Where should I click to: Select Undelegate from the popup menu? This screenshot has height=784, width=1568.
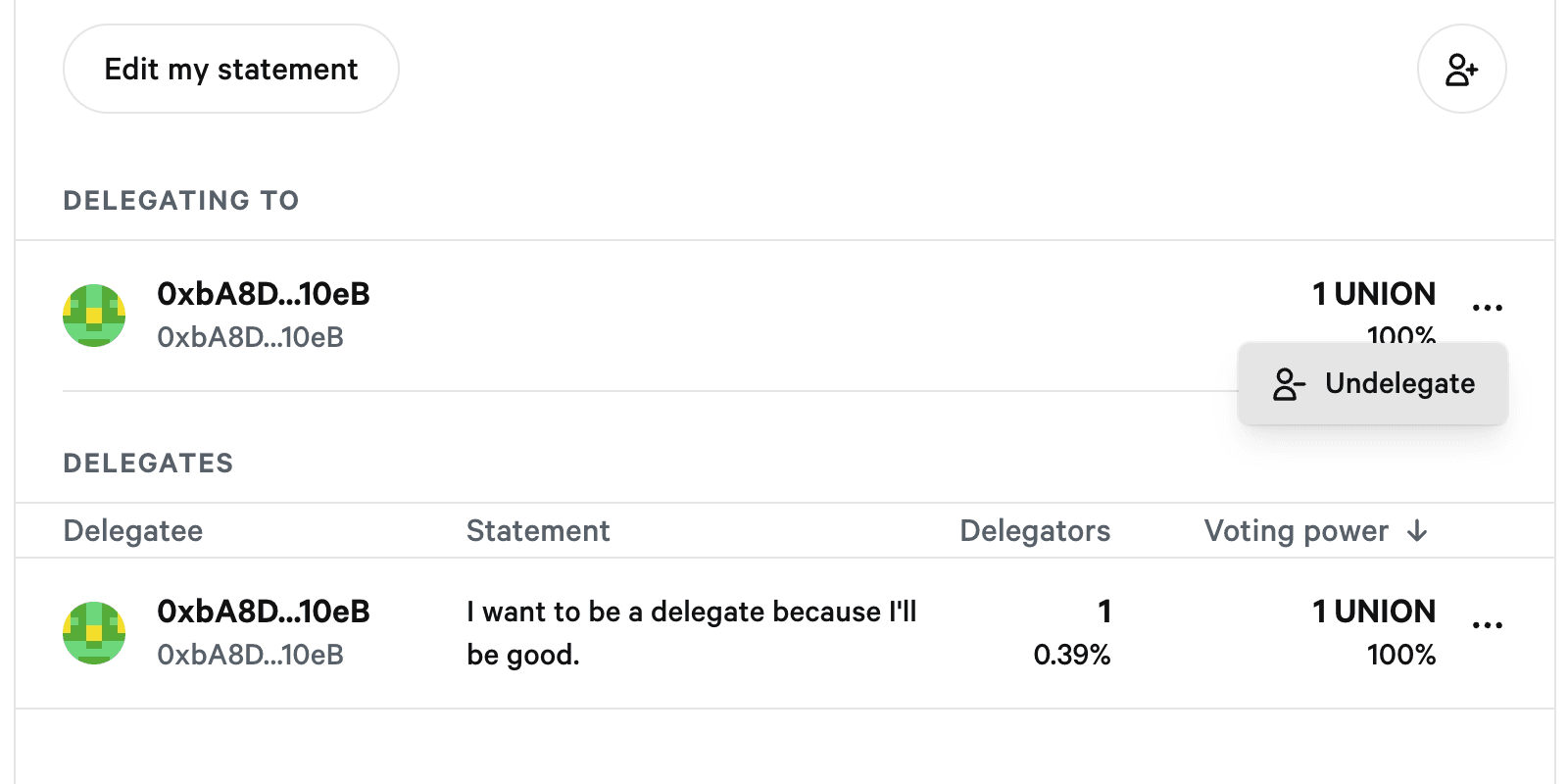1398,383
